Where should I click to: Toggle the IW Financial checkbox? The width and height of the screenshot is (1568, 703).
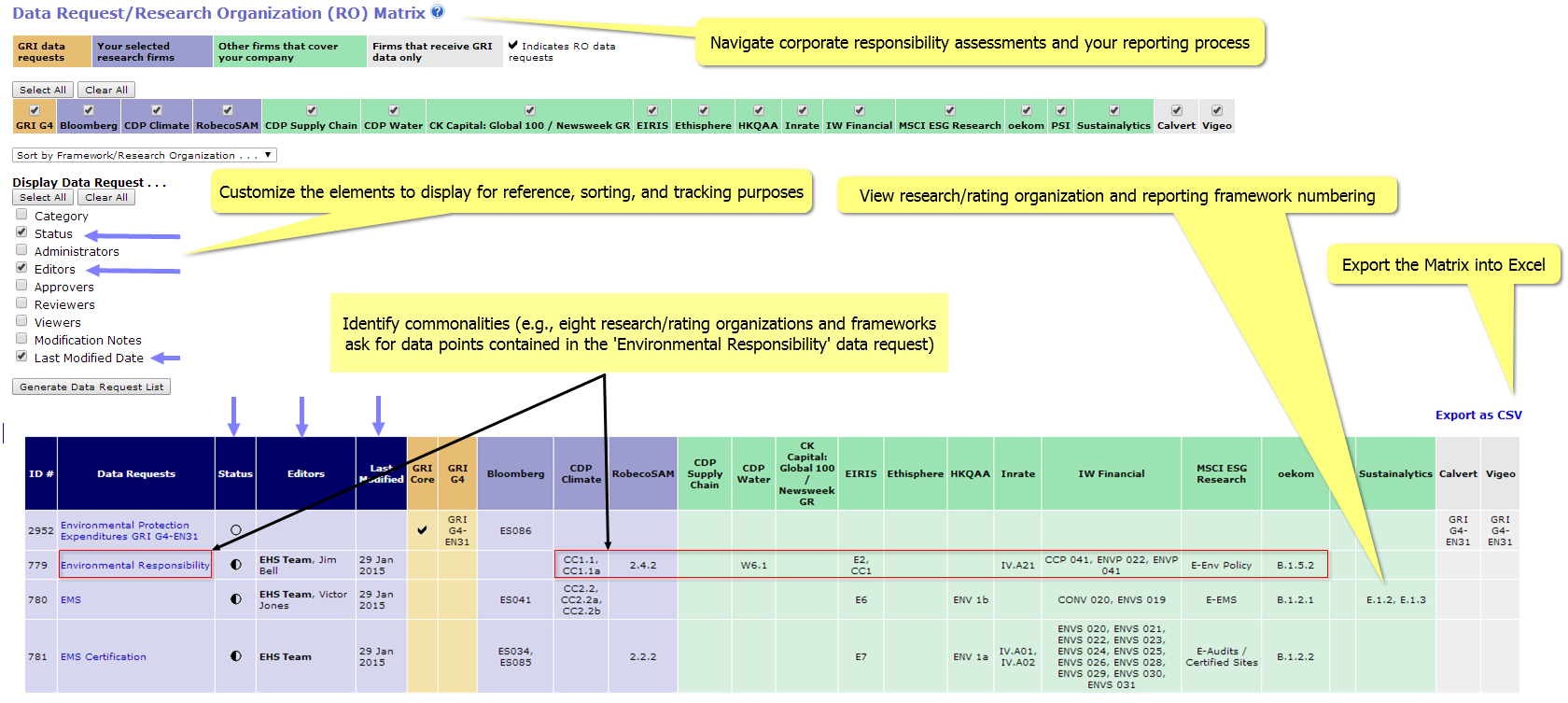[x=860, y=110]
